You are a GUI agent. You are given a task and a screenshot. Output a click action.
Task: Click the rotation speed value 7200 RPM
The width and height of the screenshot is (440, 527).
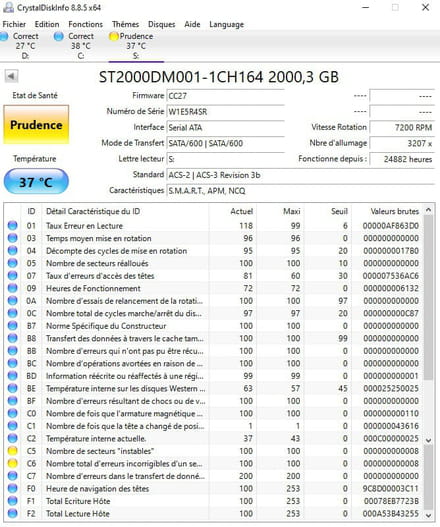click(x=402, y=127)
